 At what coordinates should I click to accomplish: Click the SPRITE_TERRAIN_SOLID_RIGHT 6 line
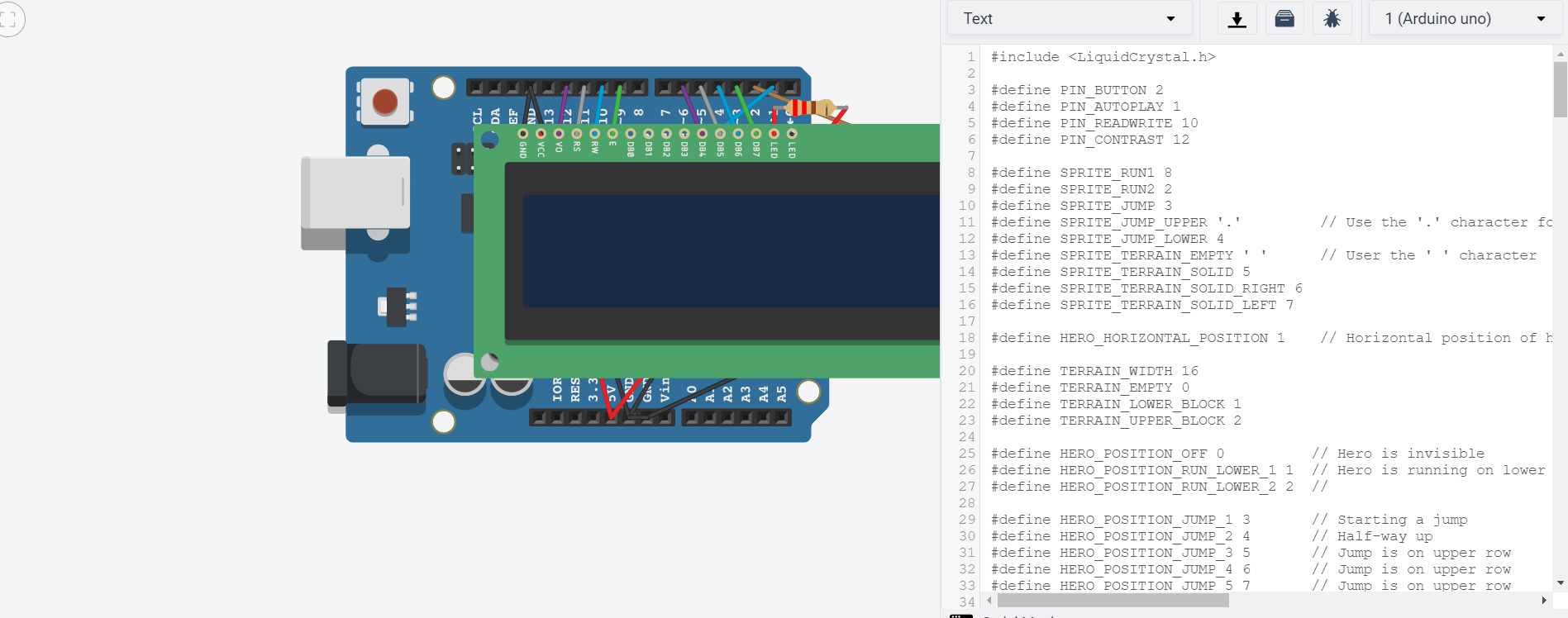1146,288
